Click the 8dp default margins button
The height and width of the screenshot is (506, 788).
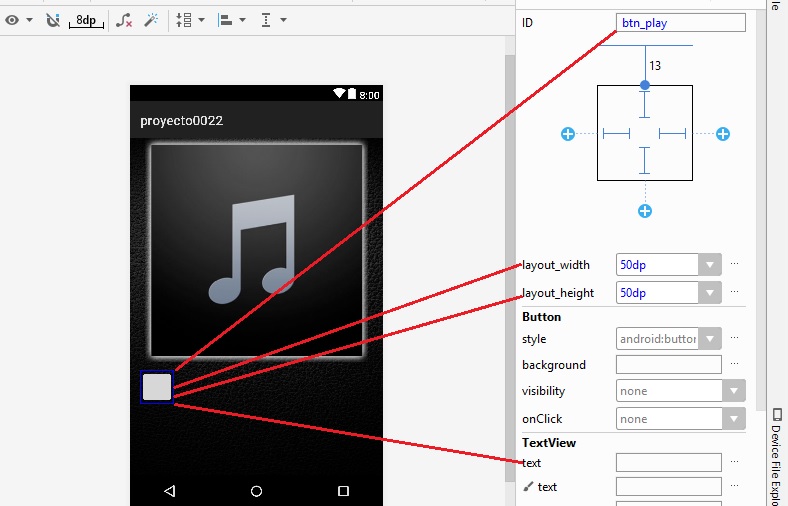86,20
